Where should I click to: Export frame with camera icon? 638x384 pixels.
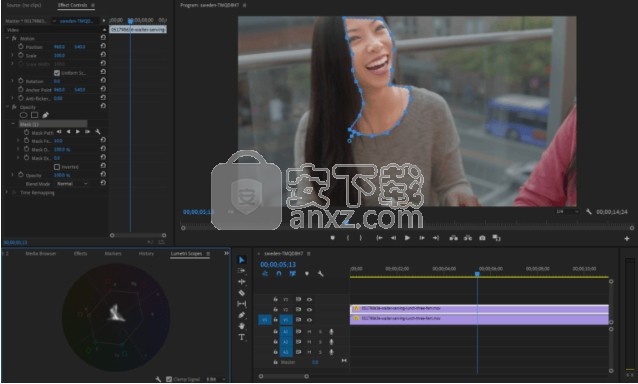coord(482,238)
